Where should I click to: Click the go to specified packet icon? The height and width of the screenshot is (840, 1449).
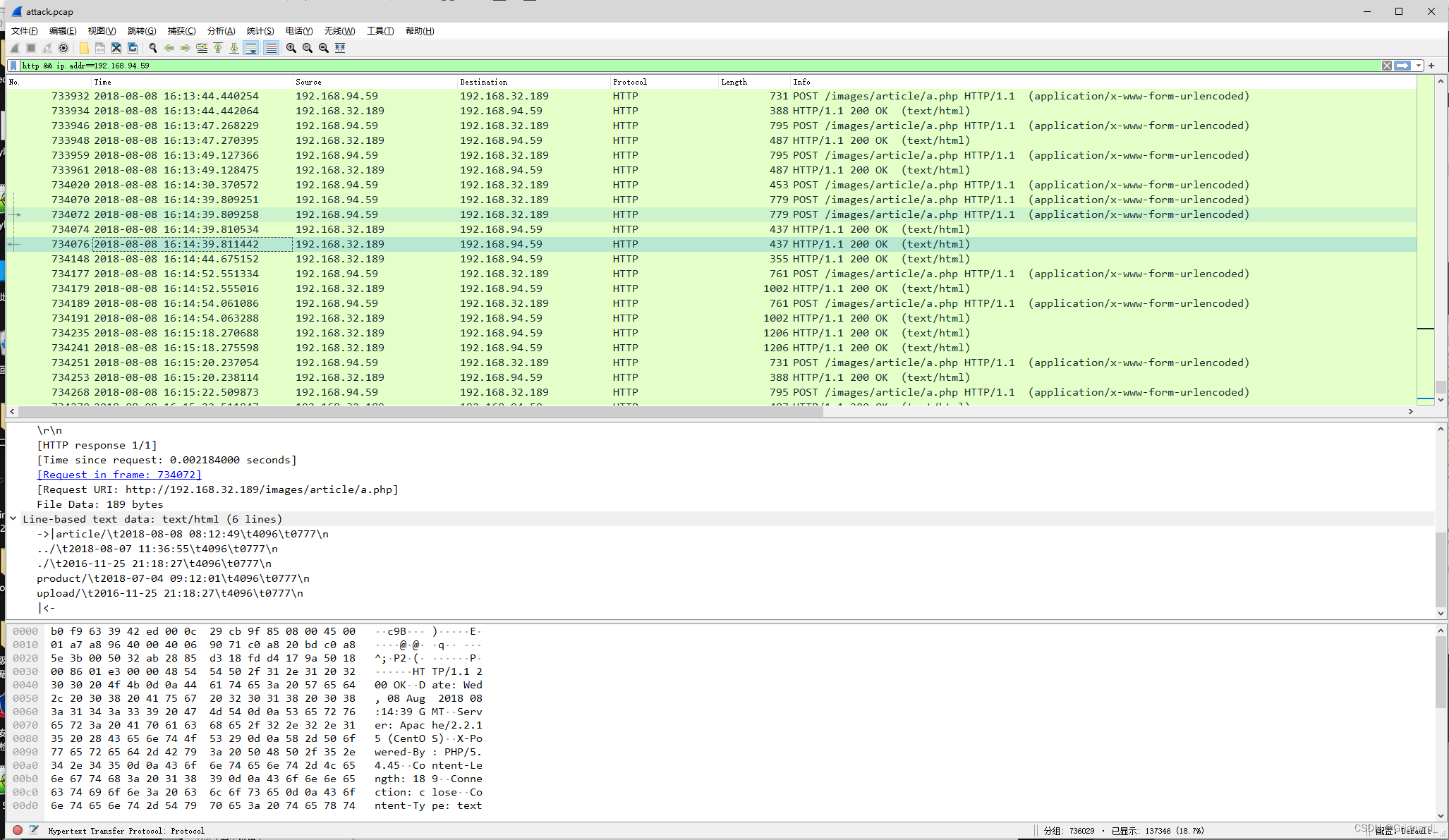[x=202, y=48]
